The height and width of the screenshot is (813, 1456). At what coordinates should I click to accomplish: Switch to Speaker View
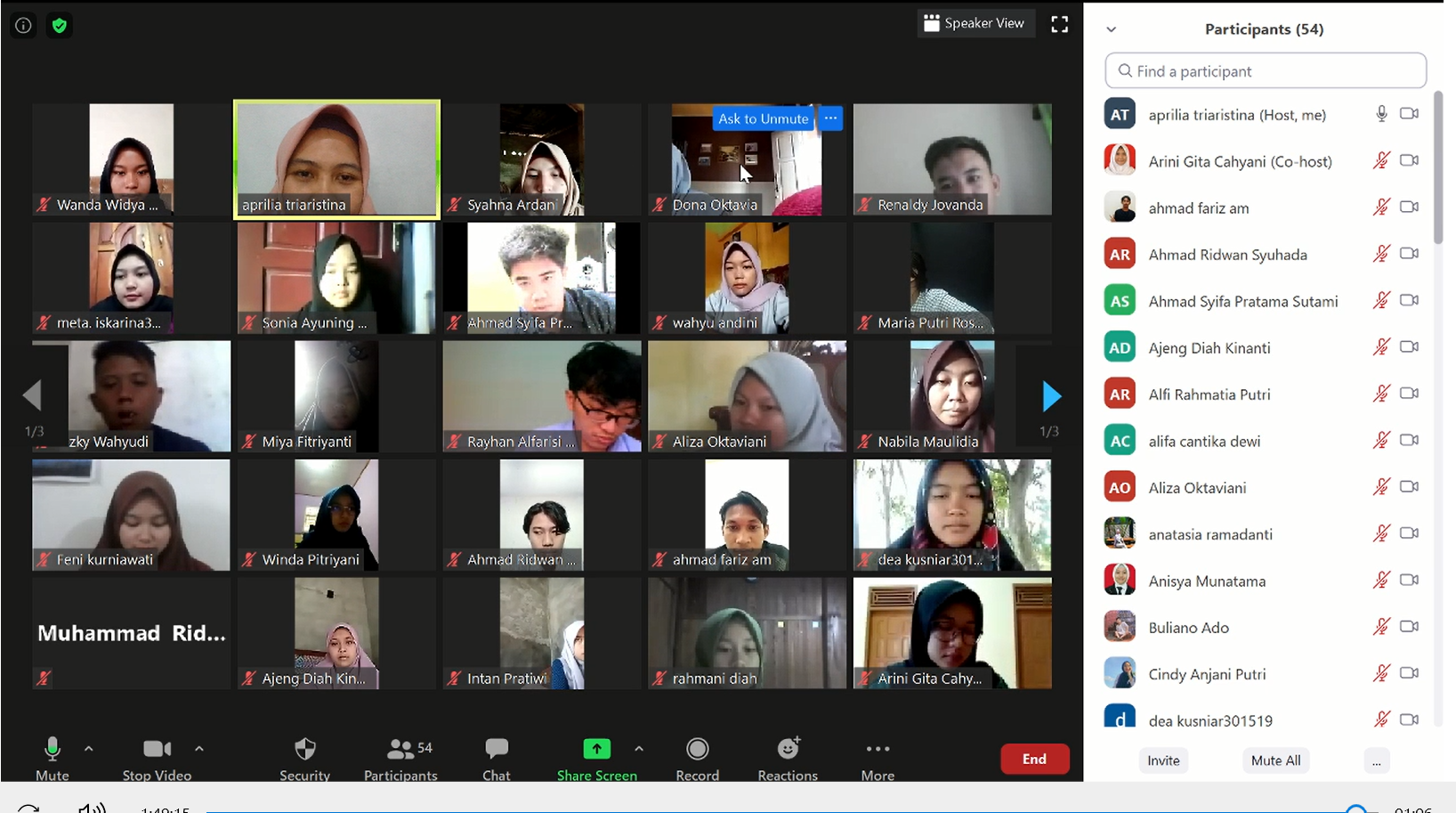pyautogui.click(x=975, y=23)
